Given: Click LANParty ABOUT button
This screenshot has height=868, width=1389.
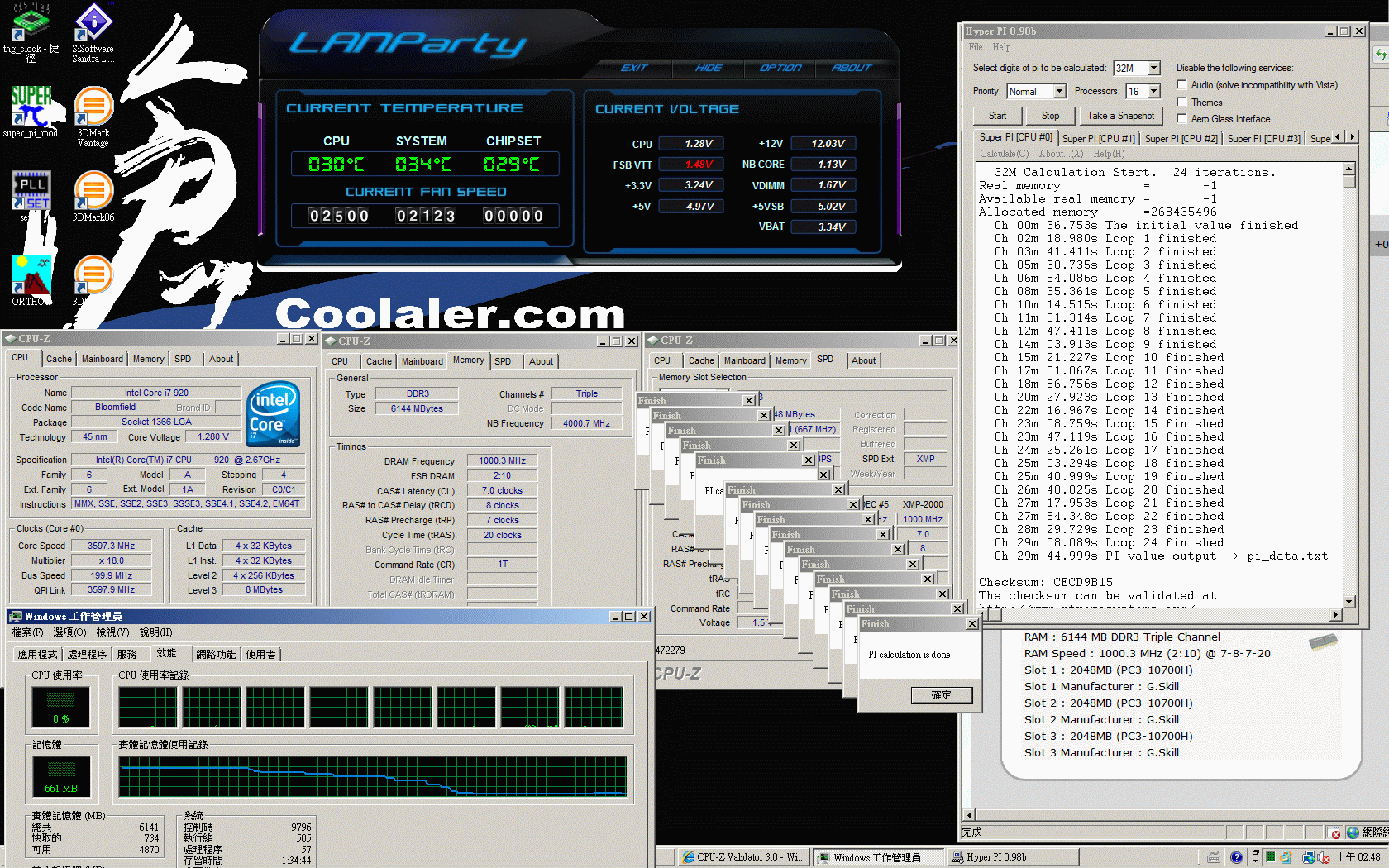Looking at the screenshot, I should click(x=852, y=68).
